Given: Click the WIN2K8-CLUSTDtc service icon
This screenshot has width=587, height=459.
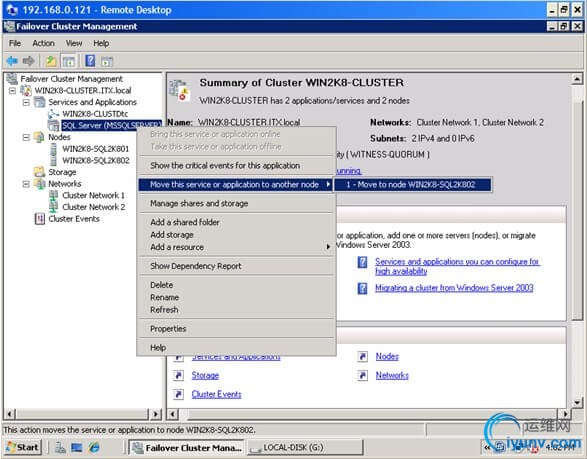Looking at the screenshot, I should pos(54,113).
